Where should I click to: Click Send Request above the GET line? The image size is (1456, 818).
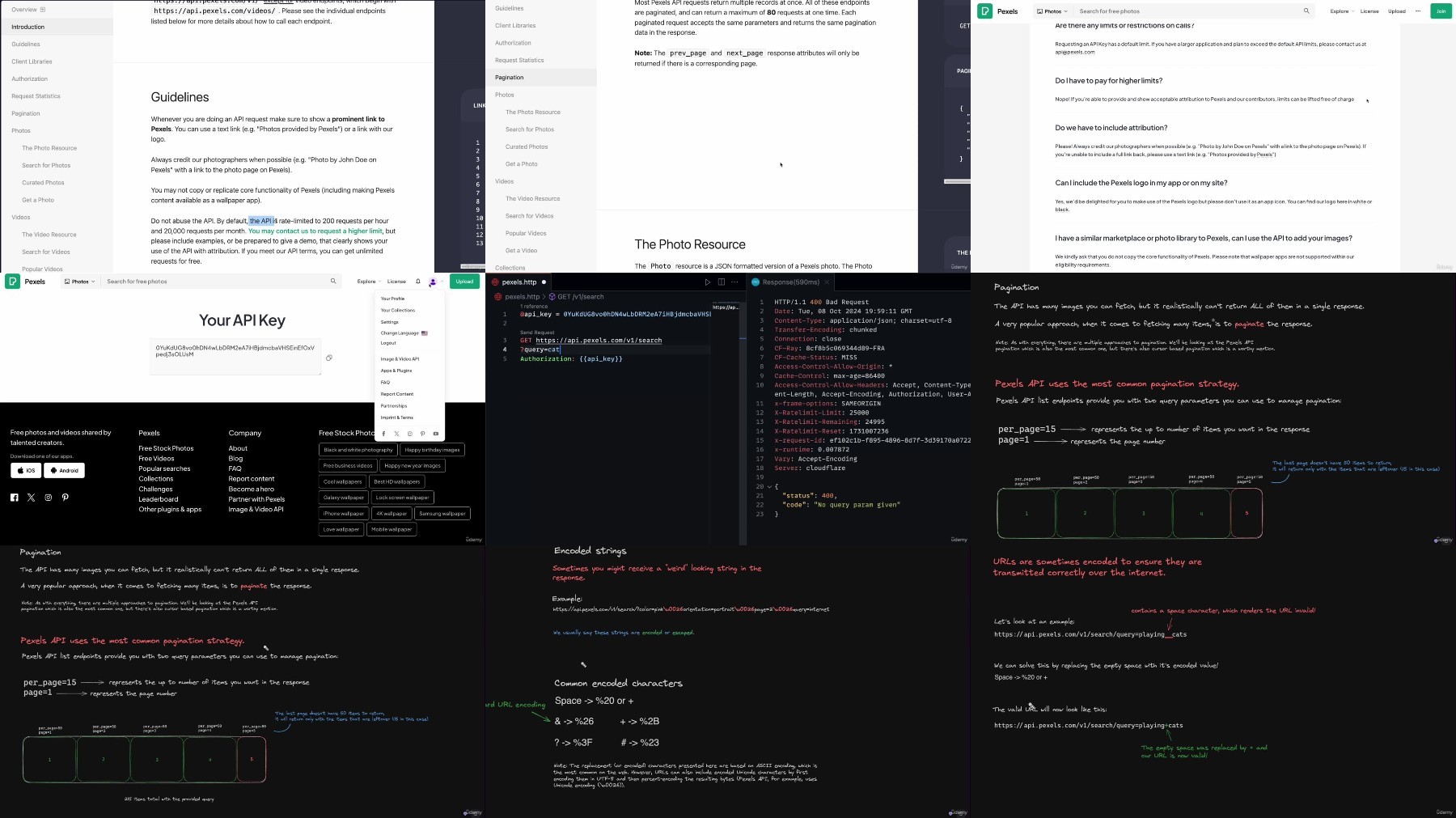(x=537, y=333)
